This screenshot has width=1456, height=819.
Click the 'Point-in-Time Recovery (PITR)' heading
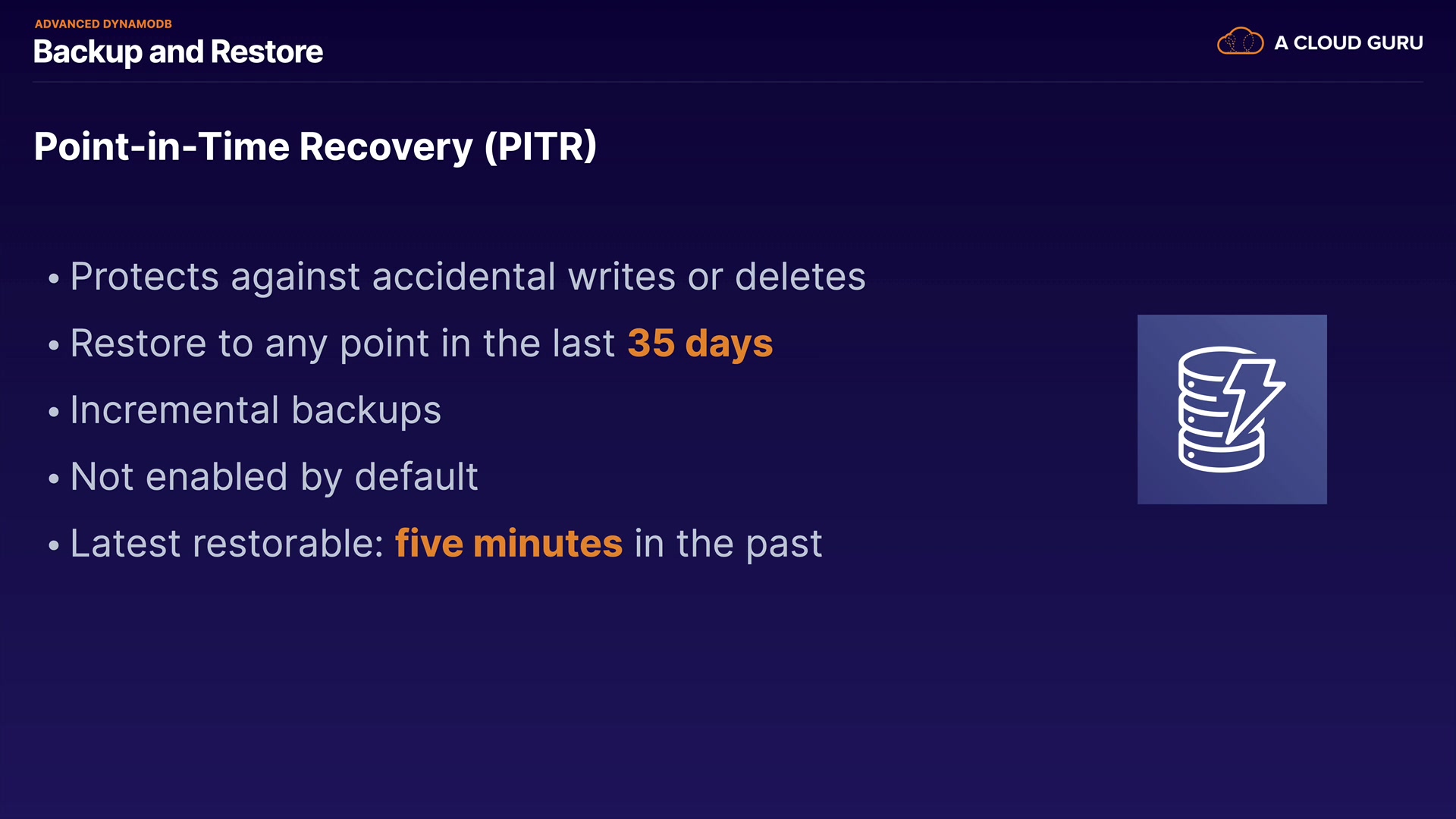click(x=315, y=146)
